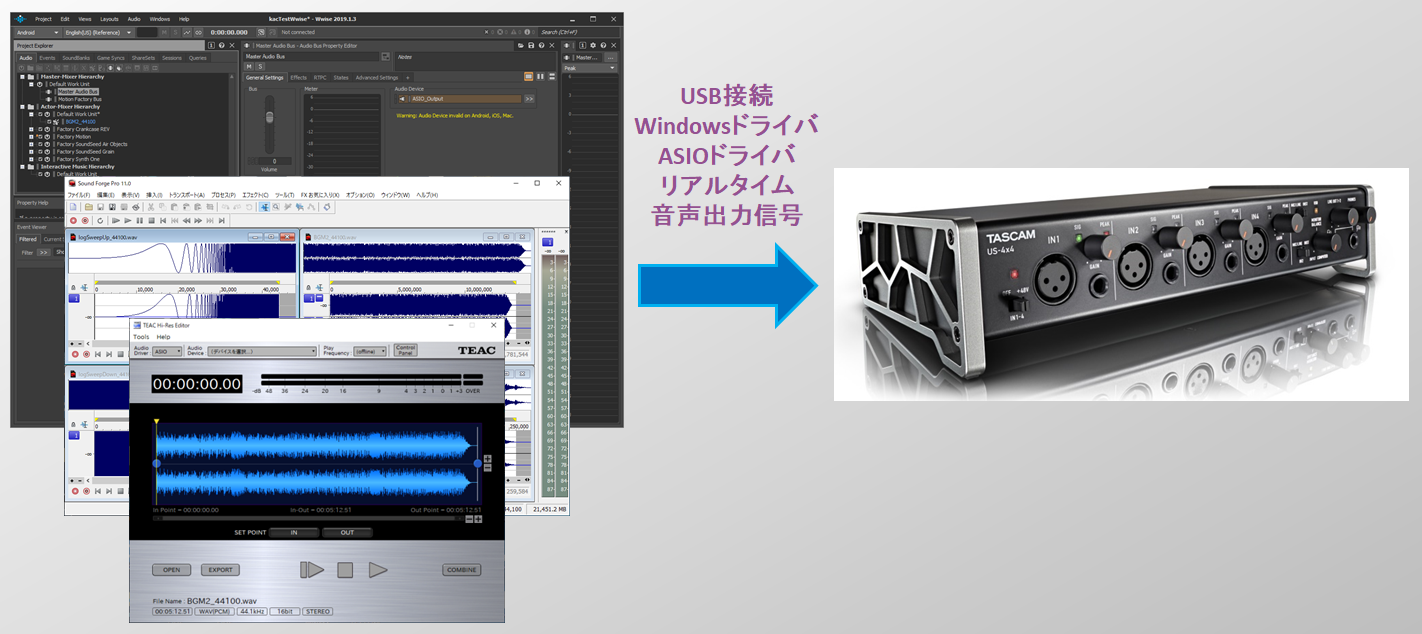Viewport: 1422px width, 634px height.
Task: Click Rewind in Sound Forge transport toolbar
Action: (186, 220)
